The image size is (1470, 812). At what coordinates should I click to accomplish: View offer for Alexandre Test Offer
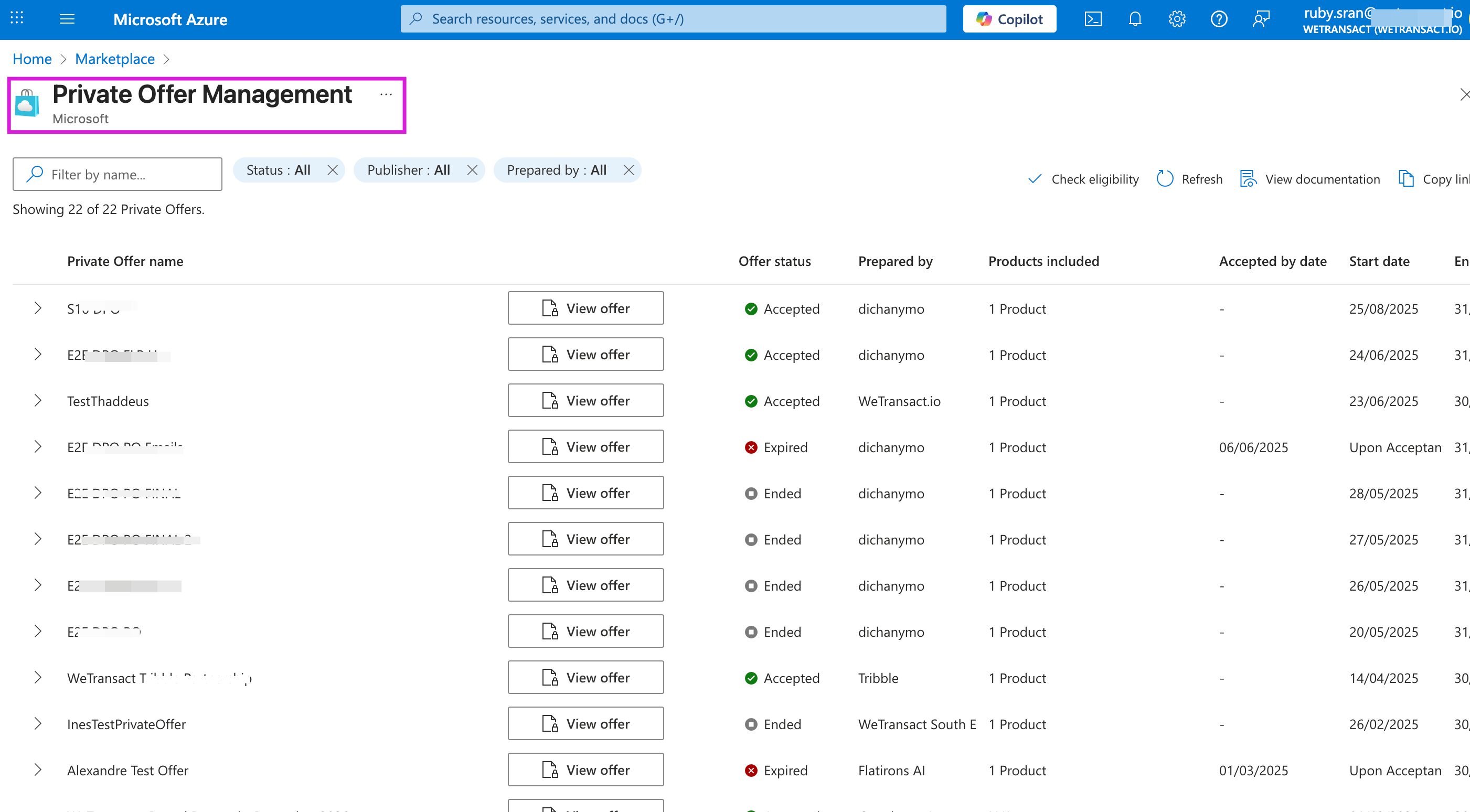[585, 770]
